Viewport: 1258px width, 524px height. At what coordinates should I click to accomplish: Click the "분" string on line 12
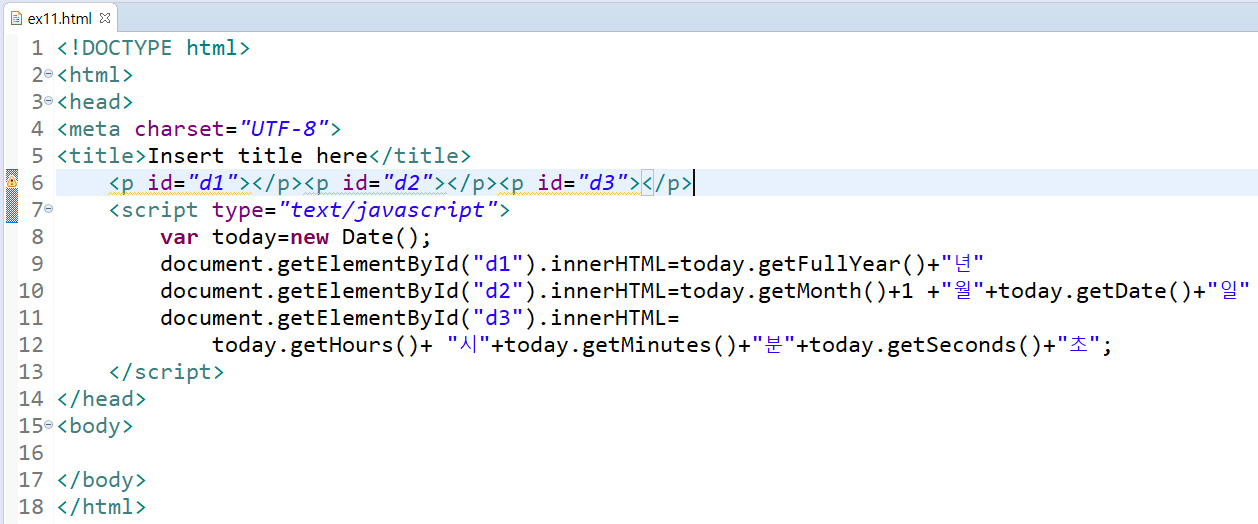pos(773,344)
